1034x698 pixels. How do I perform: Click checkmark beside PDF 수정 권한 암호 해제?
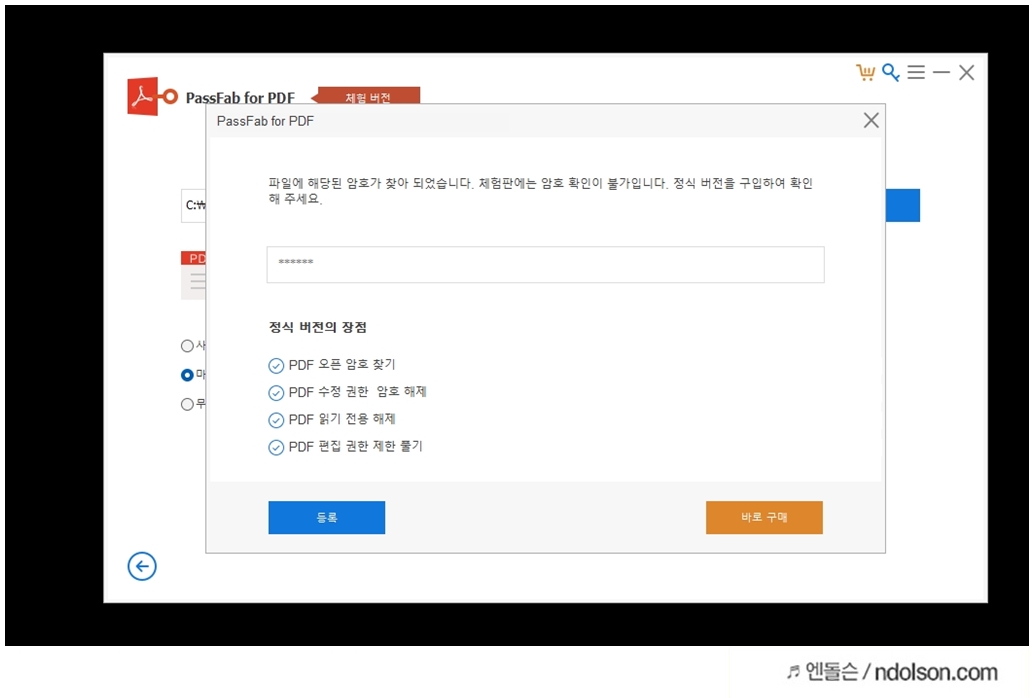point(276,393)
